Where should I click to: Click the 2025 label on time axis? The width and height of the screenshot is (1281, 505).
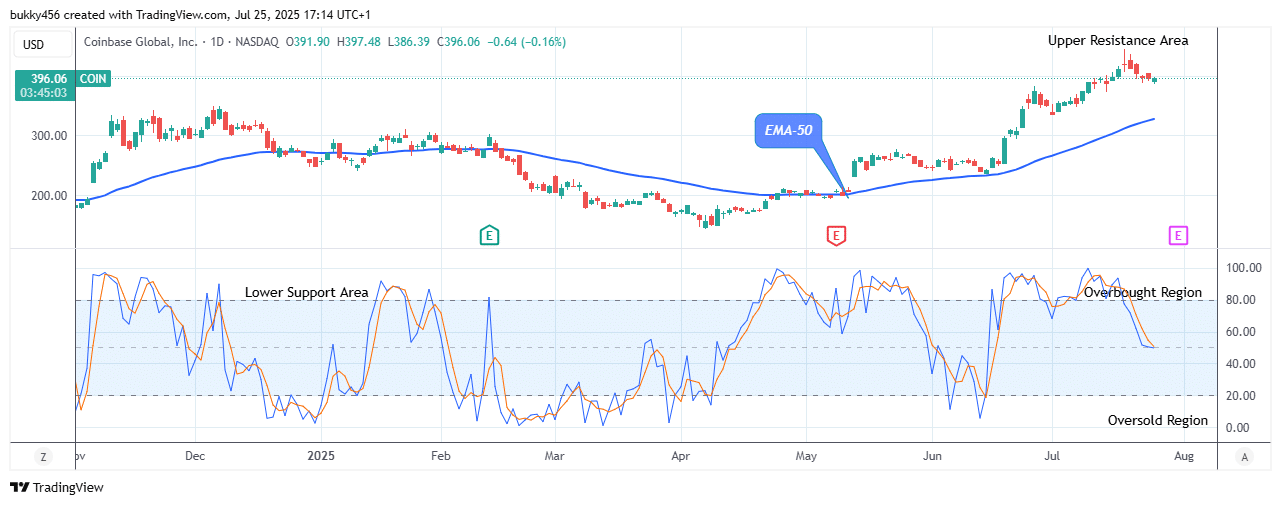point(321,456)
